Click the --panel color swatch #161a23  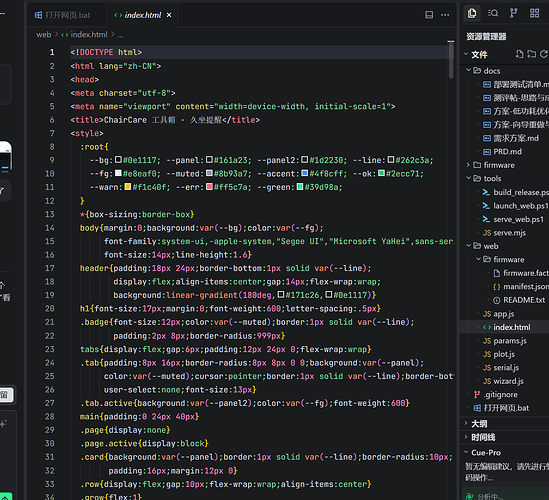click(209, 160)
